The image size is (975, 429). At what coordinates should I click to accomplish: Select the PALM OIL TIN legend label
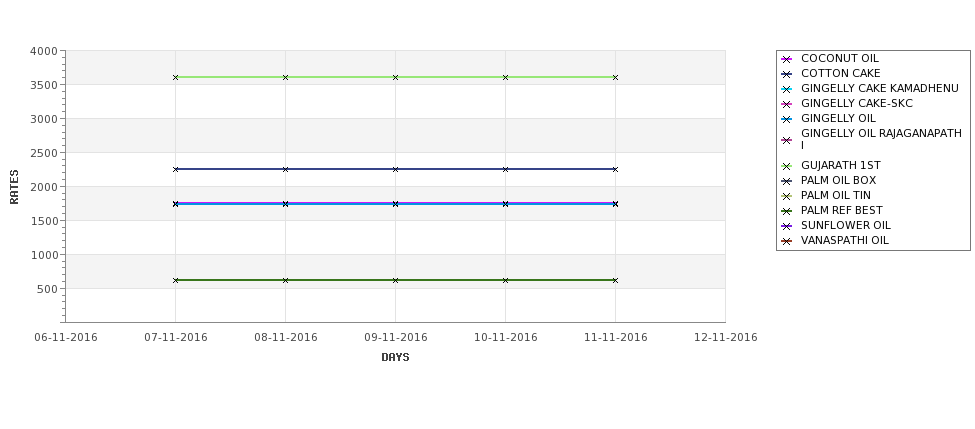pyautogui.click(x=836, y=195)
